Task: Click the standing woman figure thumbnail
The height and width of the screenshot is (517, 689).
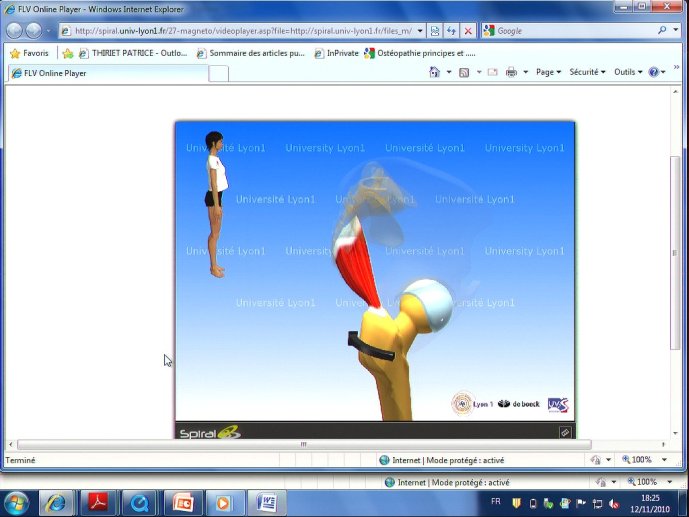Action: click(216, 204)
